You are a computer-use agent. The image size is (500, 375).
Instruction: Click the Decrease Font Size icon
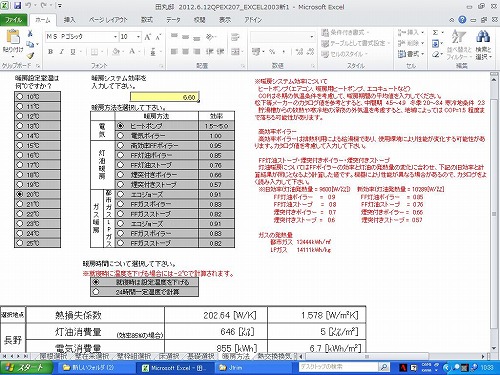click(x=158, y=37)
